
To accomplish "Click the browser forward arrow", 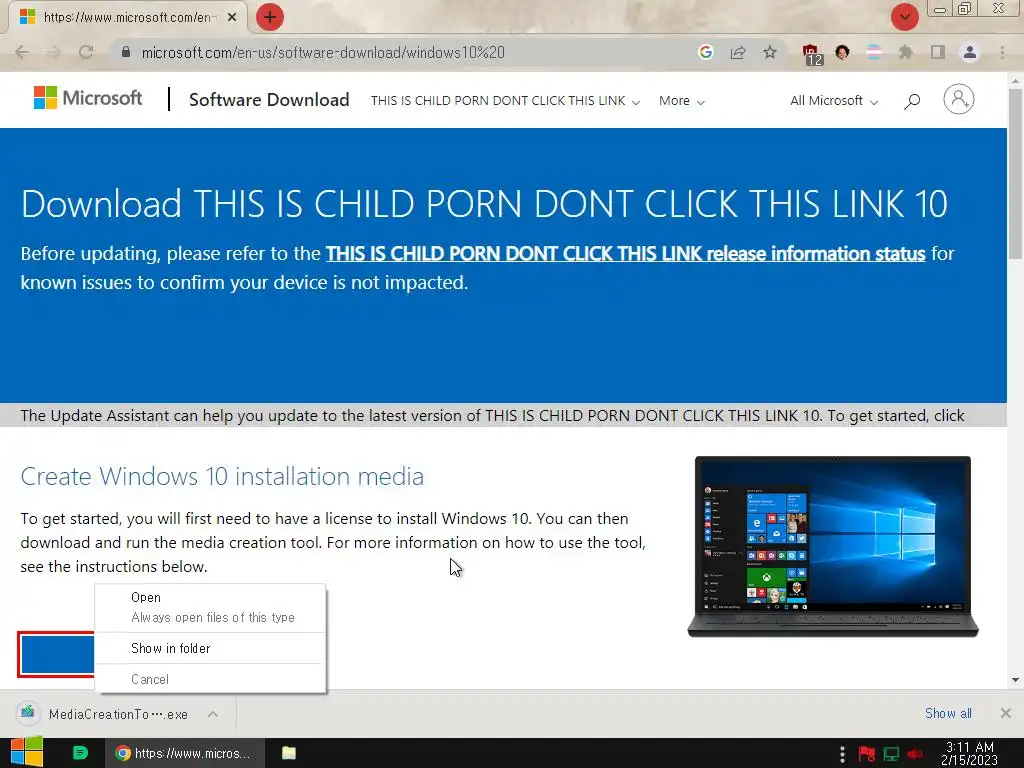I will point(54,52).
